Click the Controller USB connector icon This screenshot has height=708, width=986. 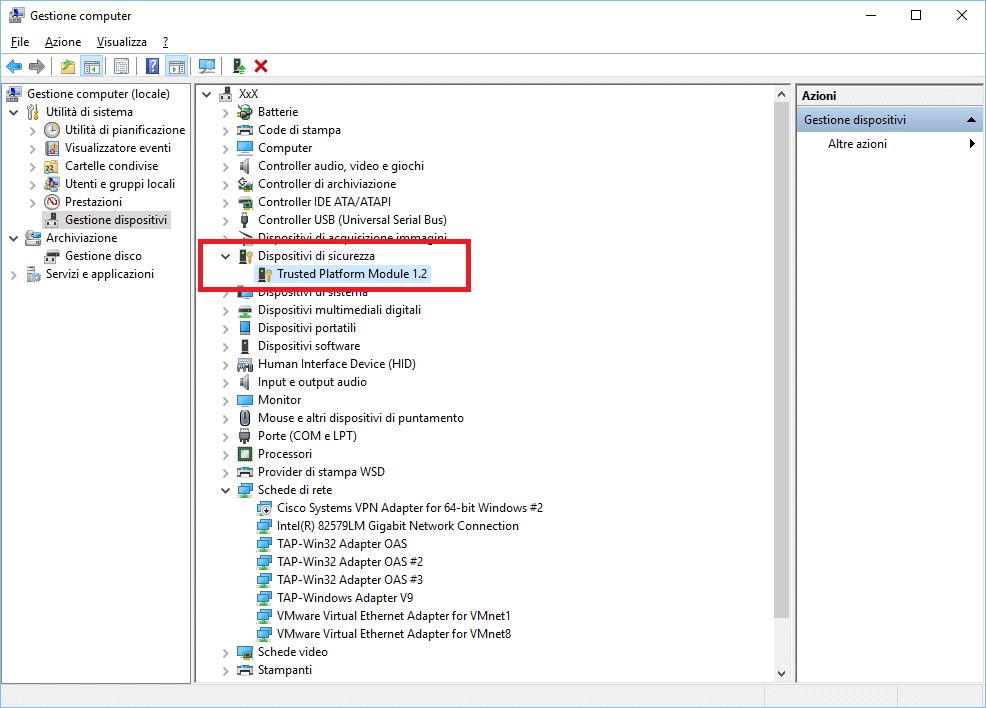coord(245,220)
